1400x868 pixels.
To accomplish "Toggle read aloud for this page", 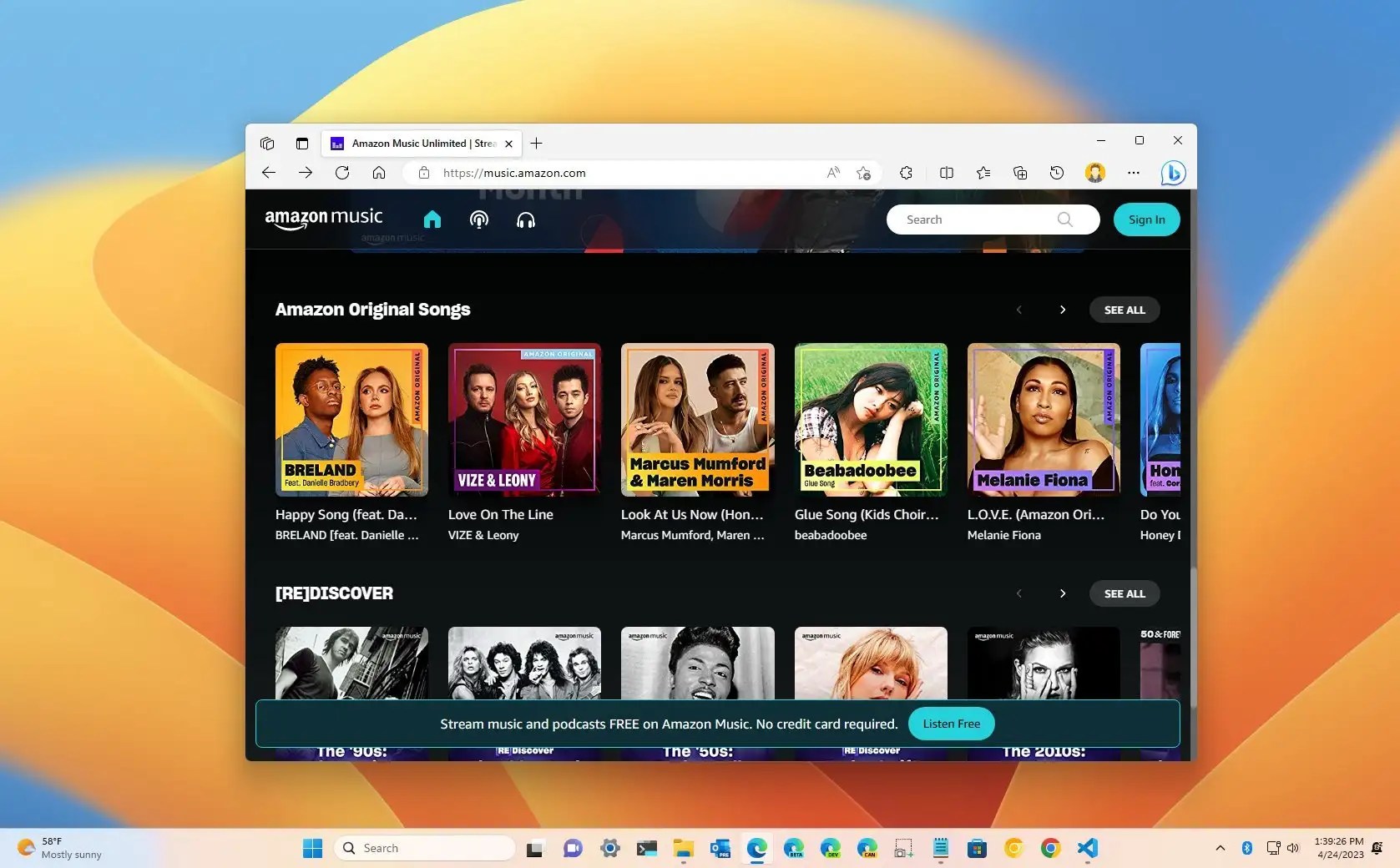I will pos(832,173).
